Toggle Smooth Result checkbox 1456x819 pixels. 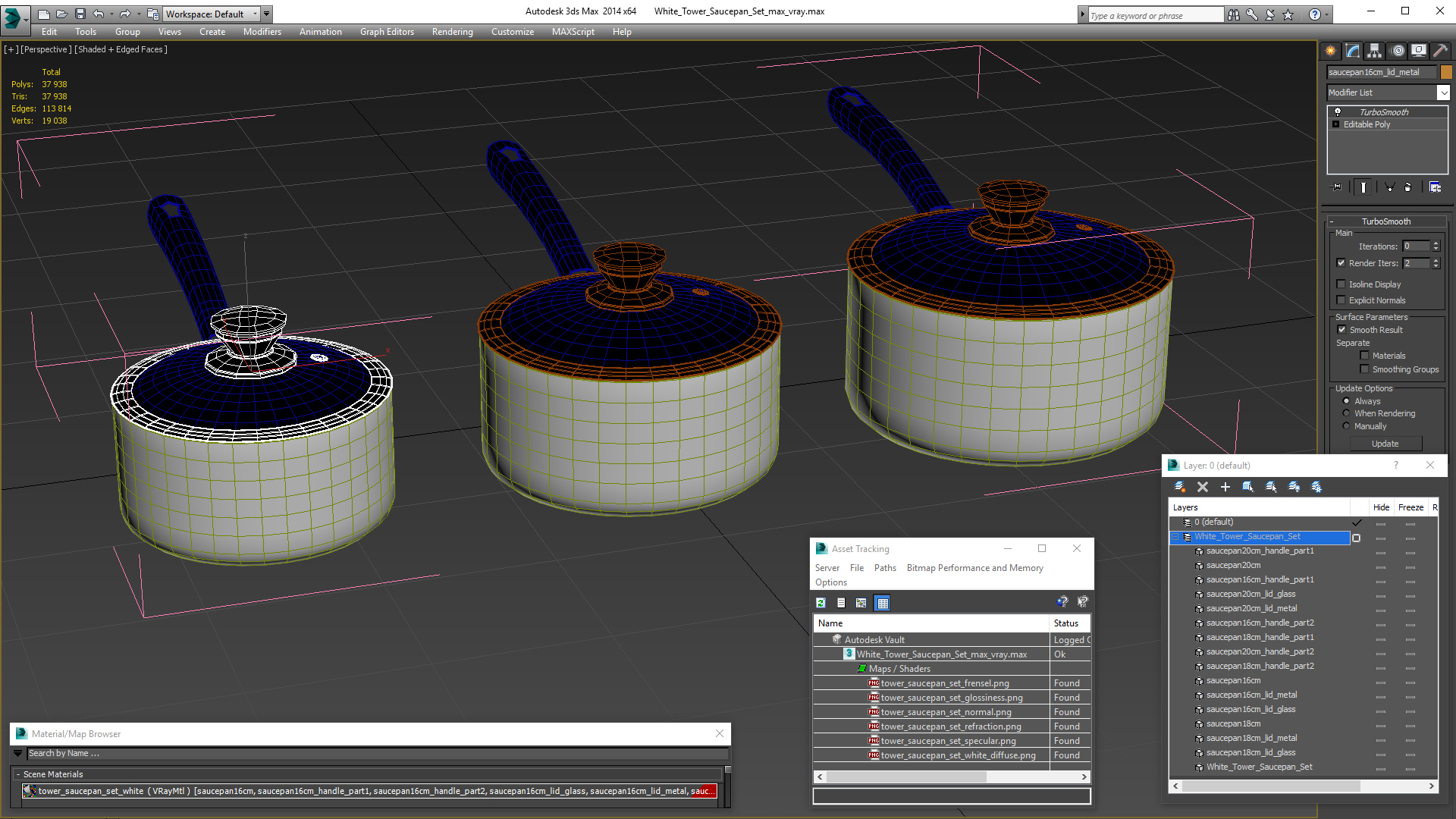(1341, 330)
